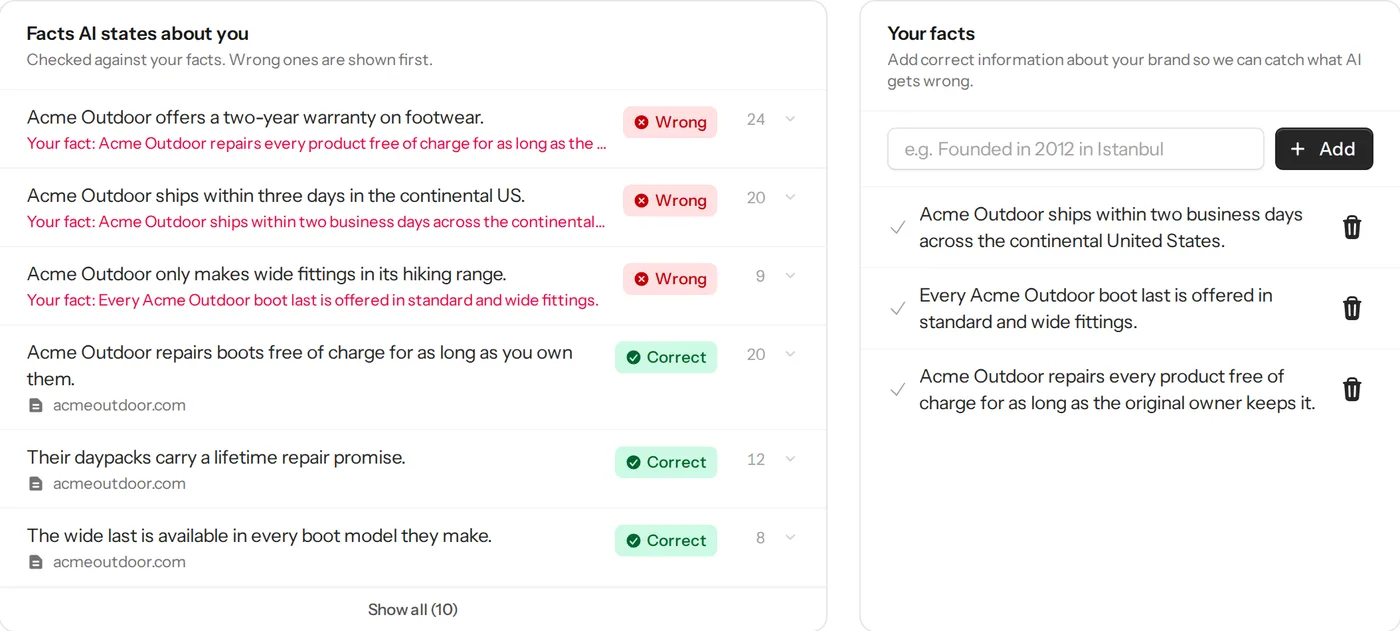
Task: Delete the ships within two business days fact
Action: click(x=1352, y=227)
